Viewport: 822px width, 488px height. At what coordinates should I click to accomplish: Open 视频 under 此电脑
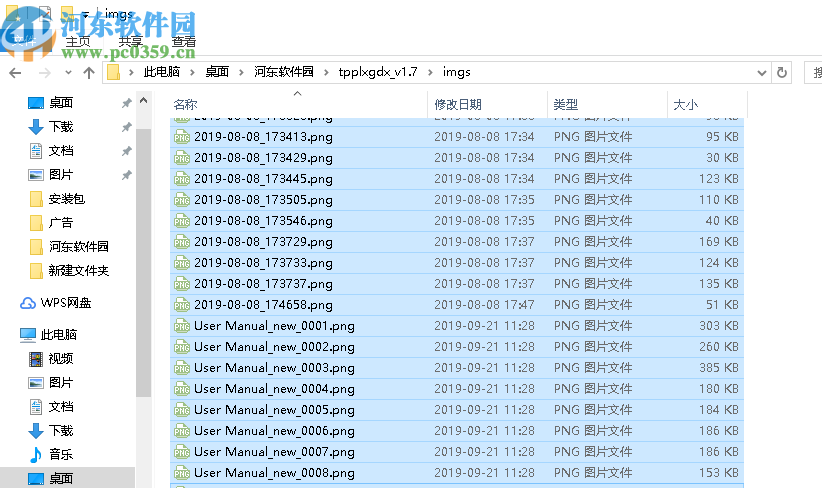61,359
